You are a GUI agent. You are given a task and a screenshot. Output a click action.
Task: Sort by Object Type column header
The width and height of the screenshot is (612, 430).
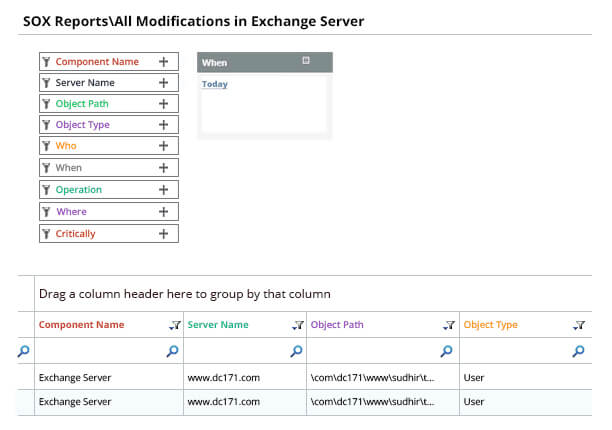click(491, 325)
